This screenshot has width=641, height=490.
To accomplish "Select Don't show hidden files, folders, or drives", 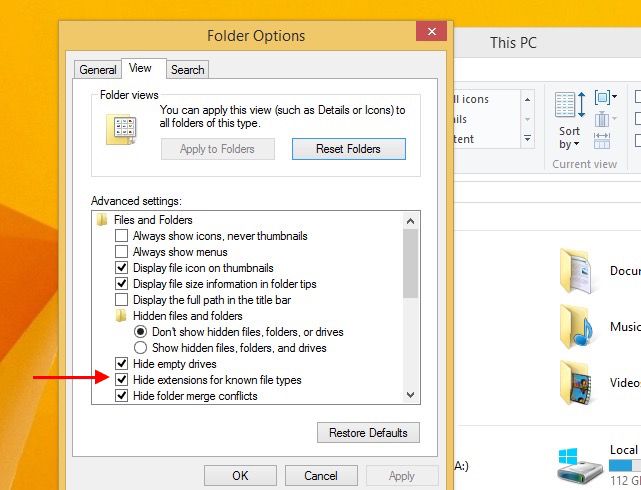I will (140, 331).
